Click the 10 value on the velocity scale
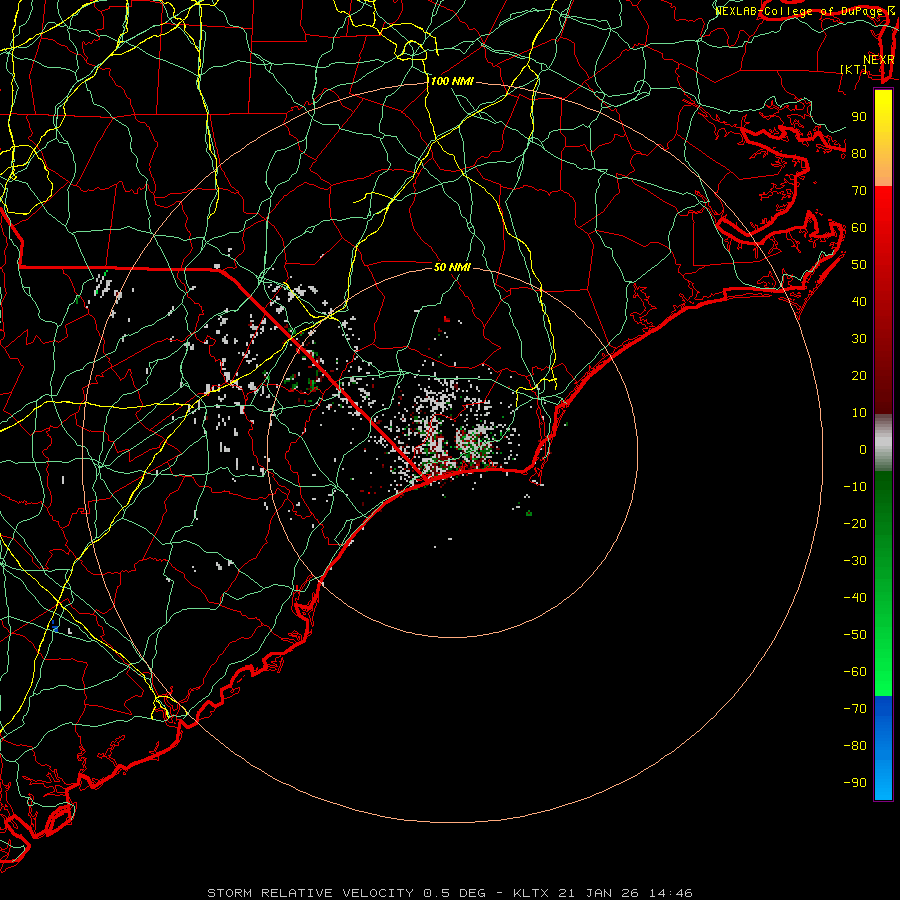Image resolution: width=900 pixels, height=900 pixels. [859, 413]
